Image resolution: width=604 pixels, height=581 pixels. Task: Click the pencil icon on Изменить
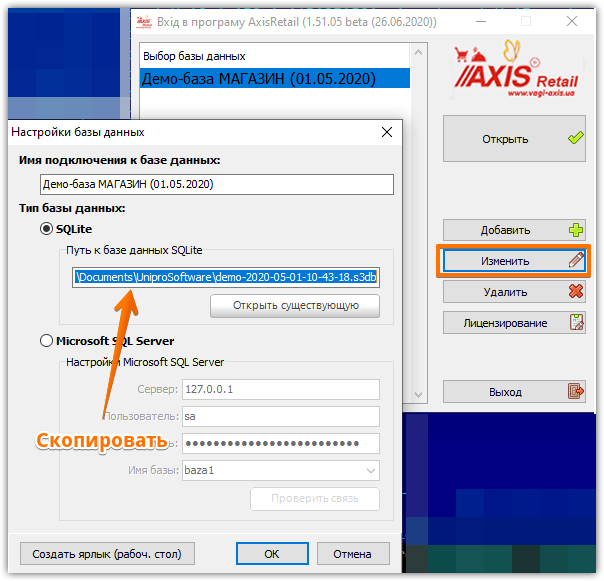pos(576,260)
